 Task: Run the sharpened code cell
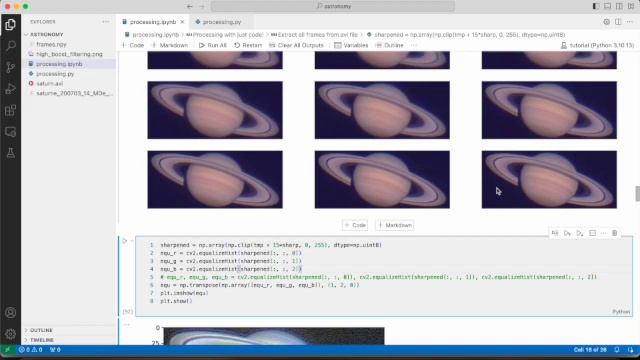[x=125, y=241]
